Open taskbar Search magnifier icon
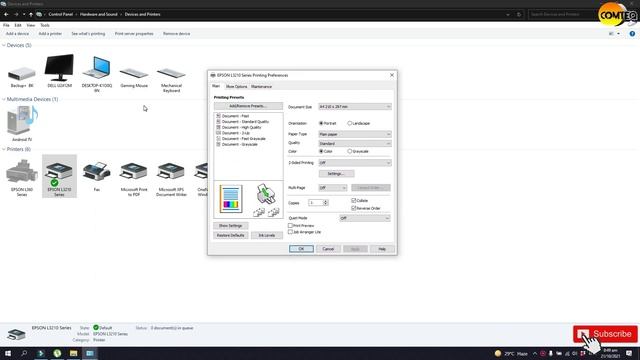 click(x=24, y=353)
